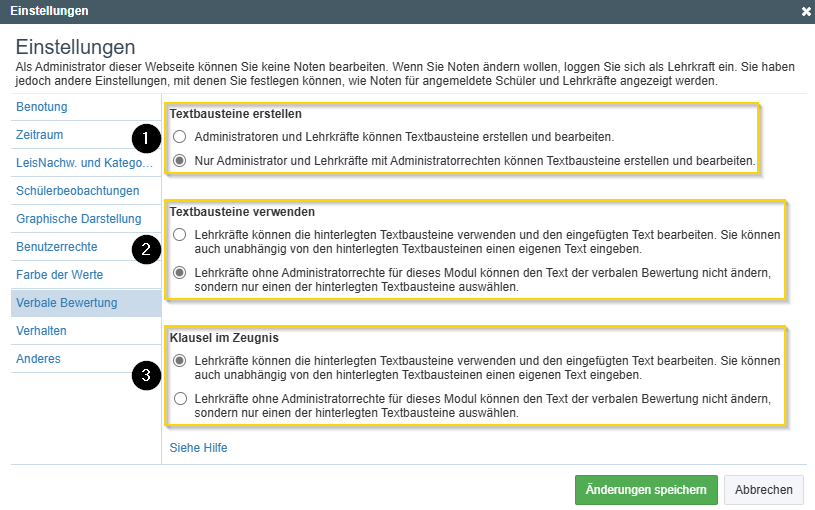
Task: Select second radio under Klausel im Zeugnis
Action: (x=179, y=399)
